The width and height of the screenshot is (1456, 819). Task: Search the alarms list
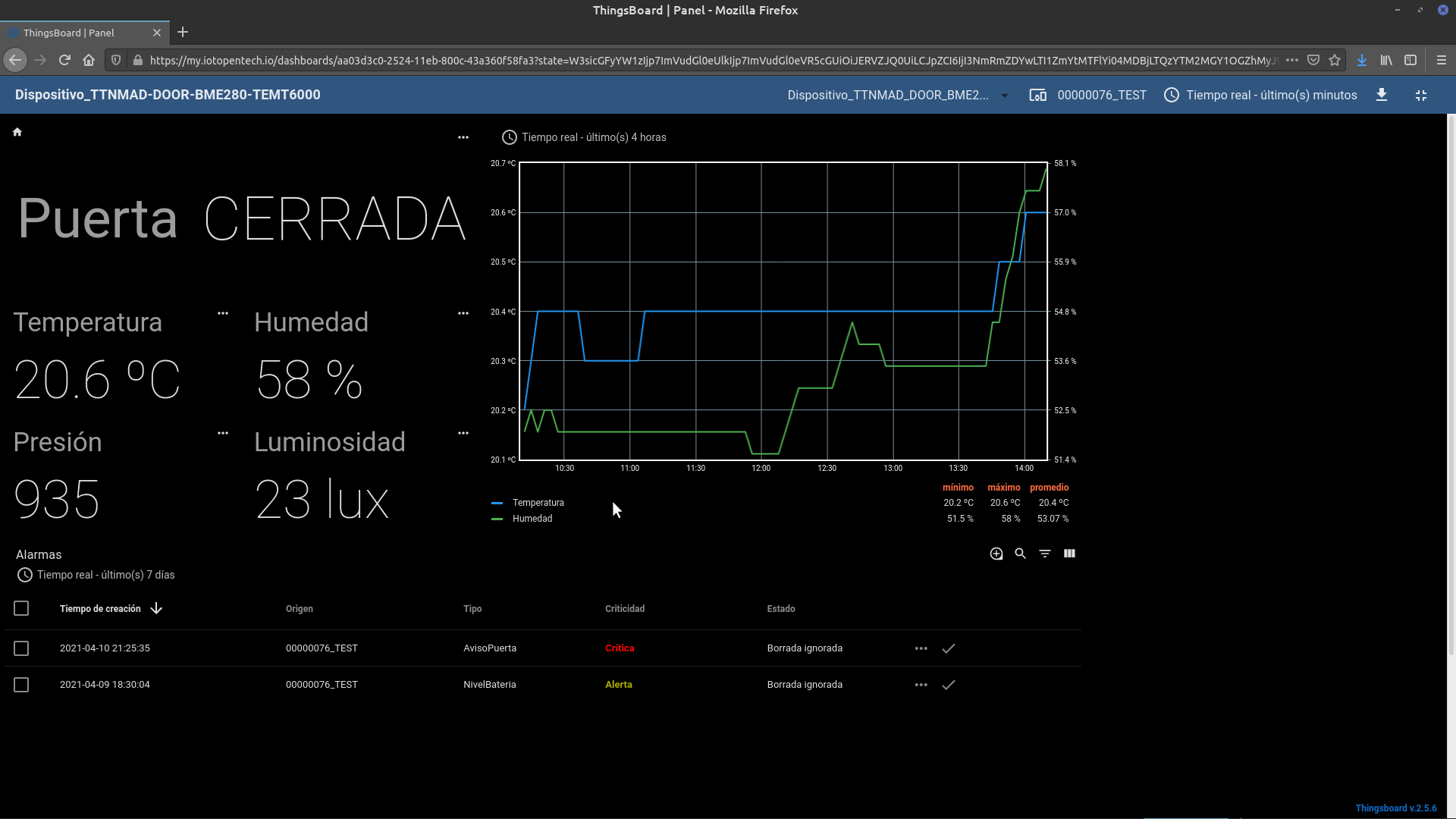click(1021, 554)
